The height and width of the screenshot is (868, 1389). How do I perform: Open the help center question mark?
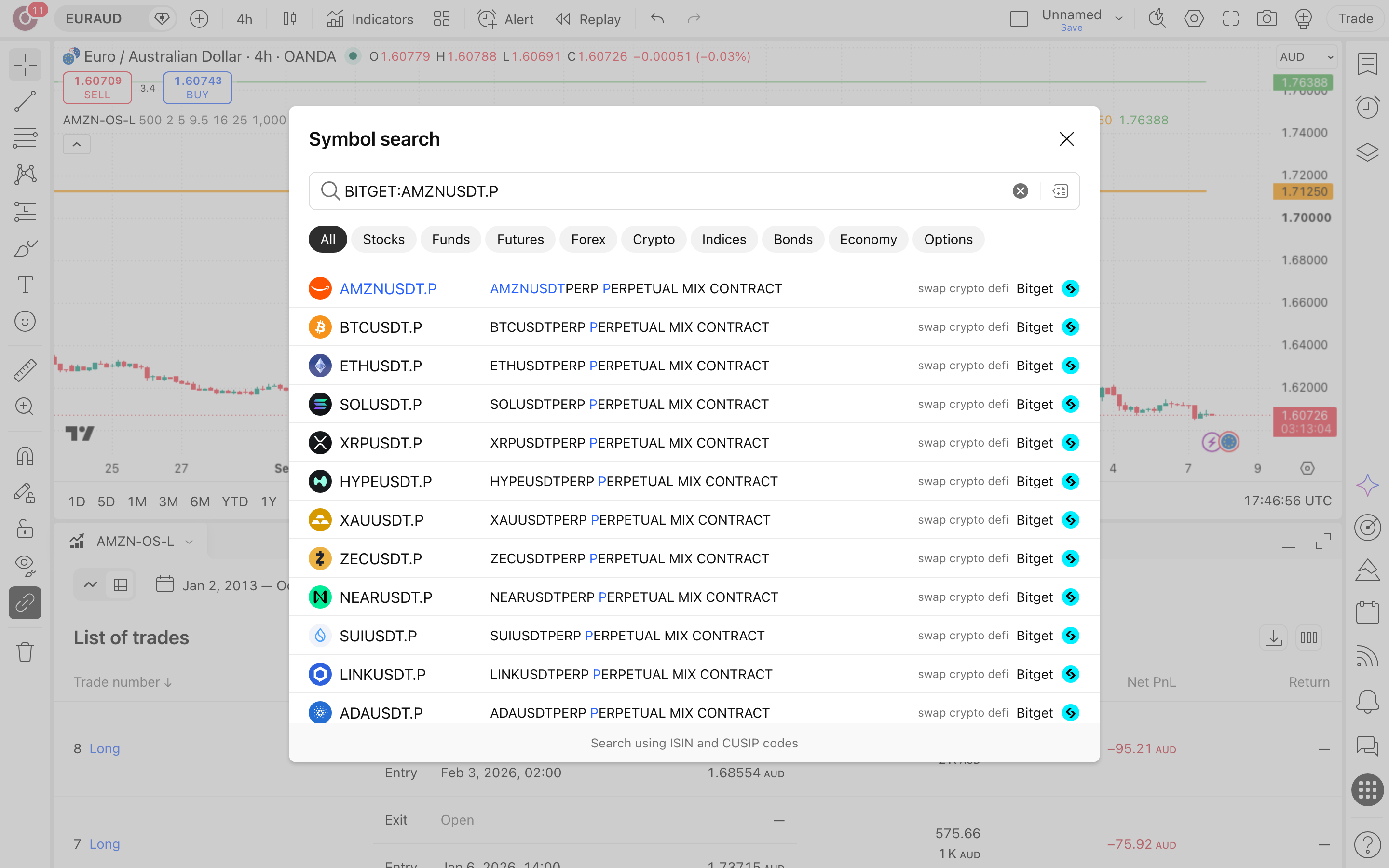tap(1367, 844)
